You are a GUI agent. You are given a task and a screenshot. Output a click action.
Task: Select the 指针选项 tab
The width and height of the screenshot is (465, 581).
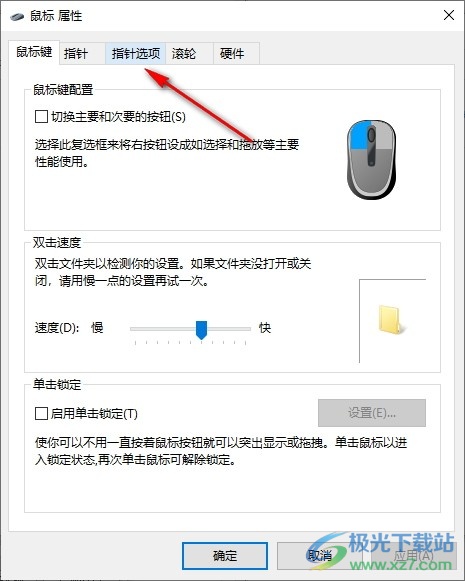[x=136, y=54]
